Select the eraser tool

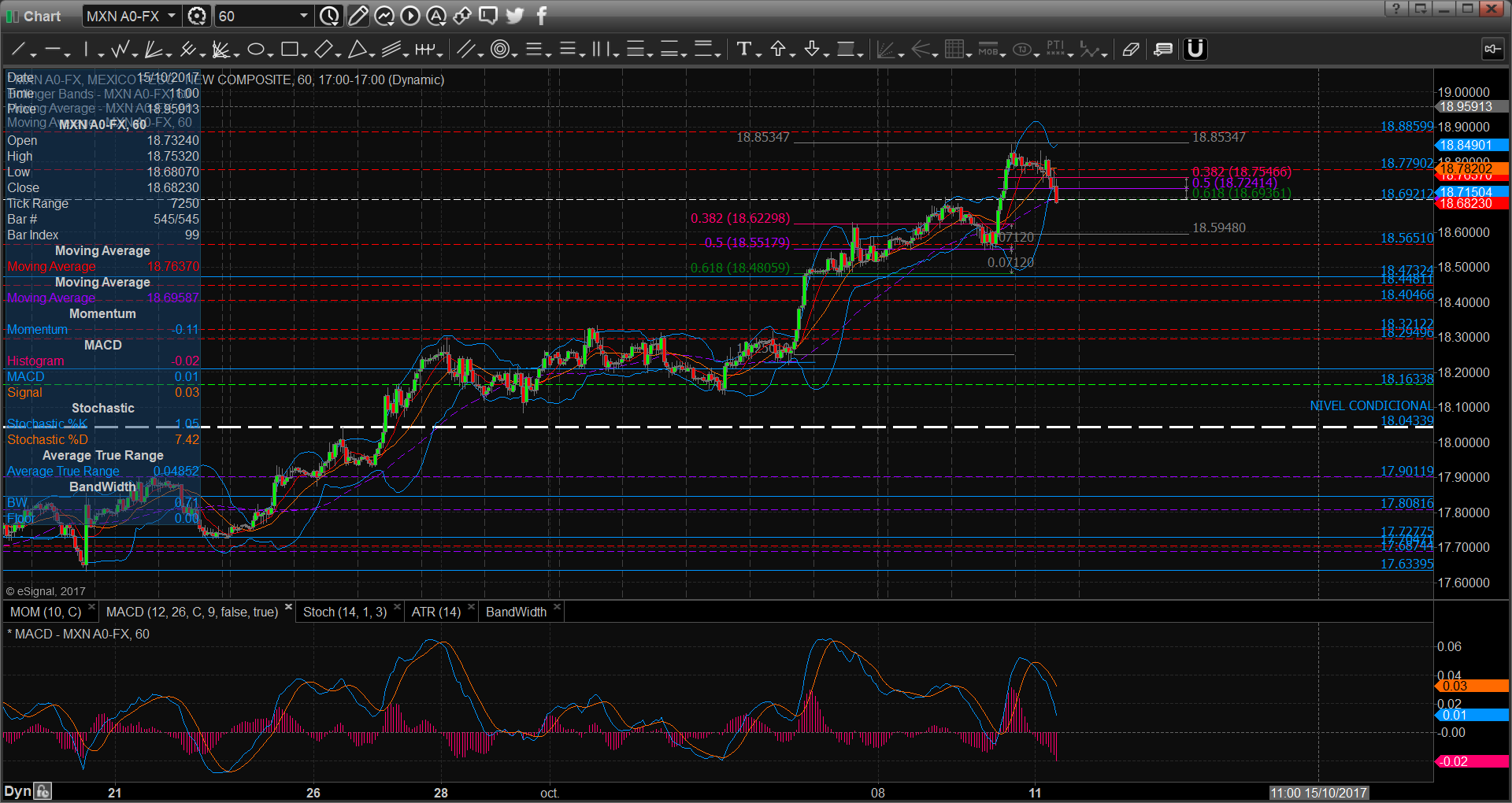coord(1131,50)
